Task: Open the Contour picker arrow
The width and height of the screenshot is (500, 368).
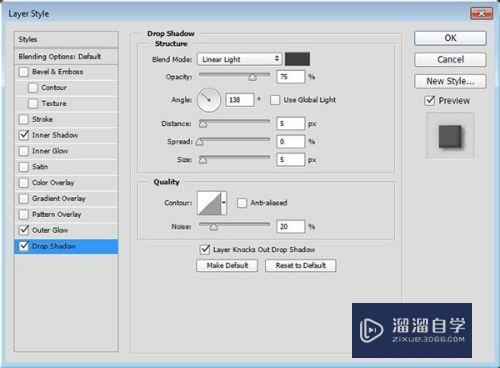Action: click(224, 203)
